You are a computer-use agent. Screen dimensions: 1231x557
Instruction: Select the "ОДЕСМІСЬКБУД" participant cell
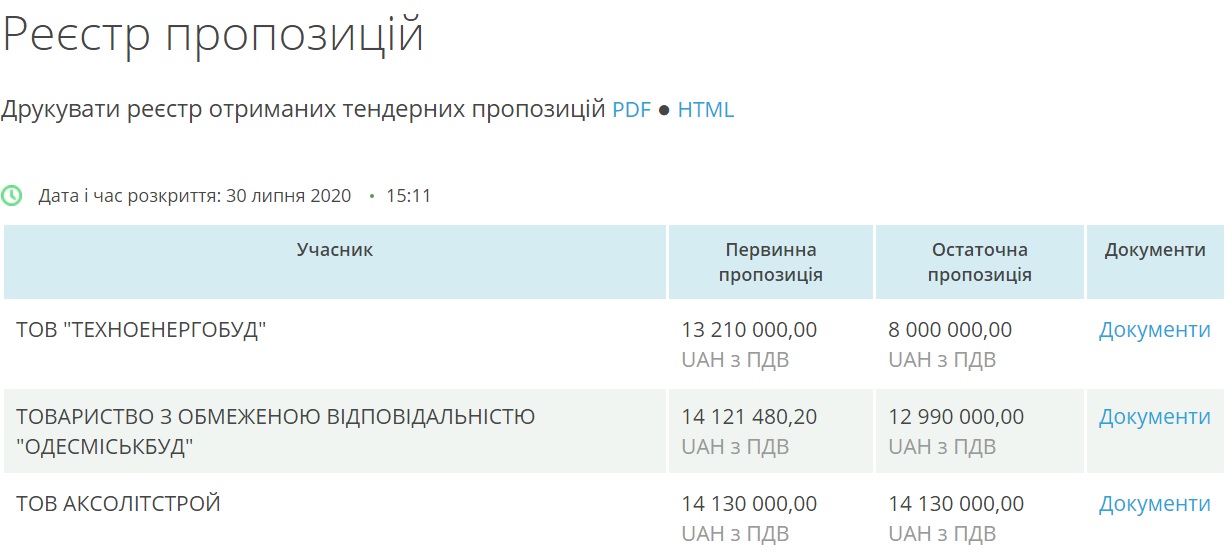pyautogui.click(x=335, y=431)
